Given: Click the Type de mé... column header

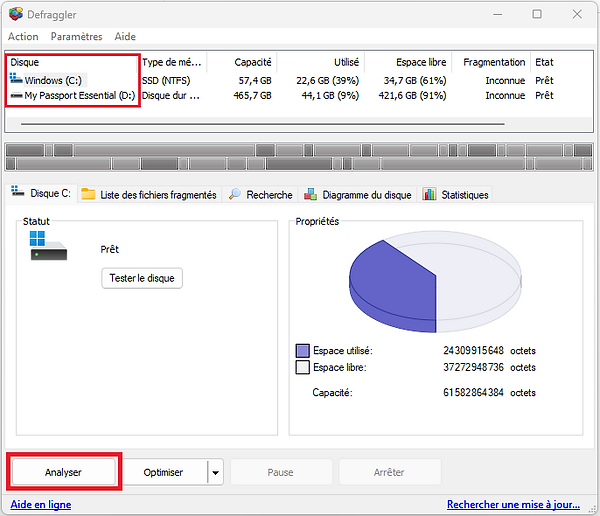Looking at the screenshot, I should (x=173, y=62).
